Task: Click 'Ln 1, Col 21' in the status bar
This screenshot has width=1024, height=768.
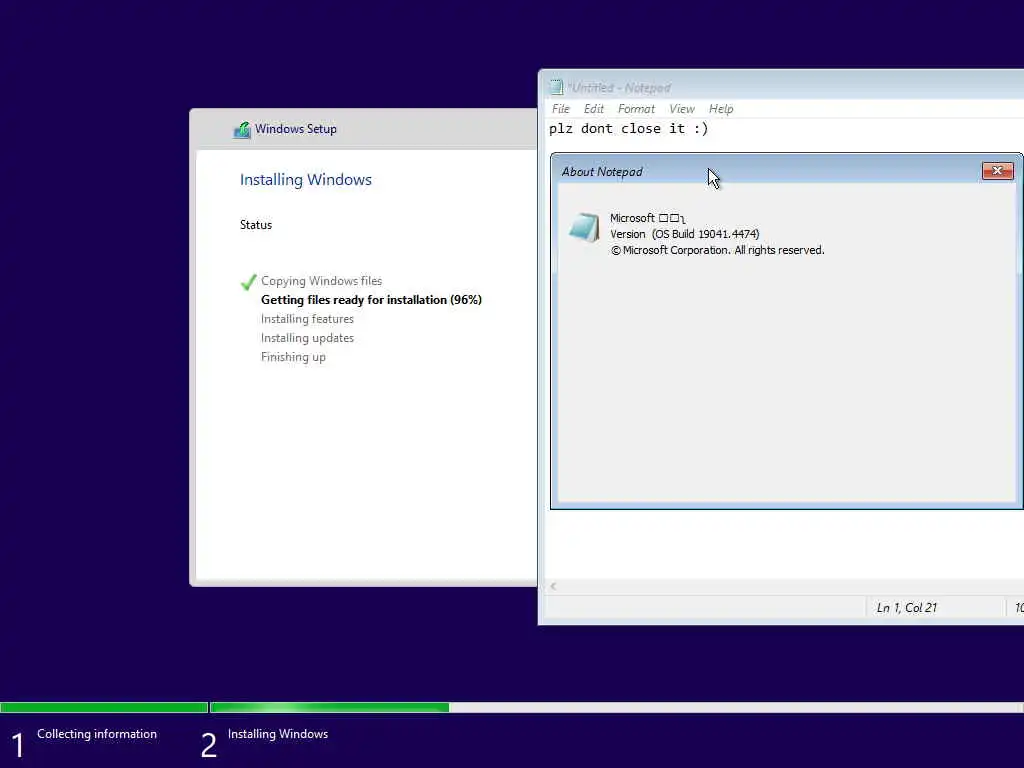Action: [906, 607]
